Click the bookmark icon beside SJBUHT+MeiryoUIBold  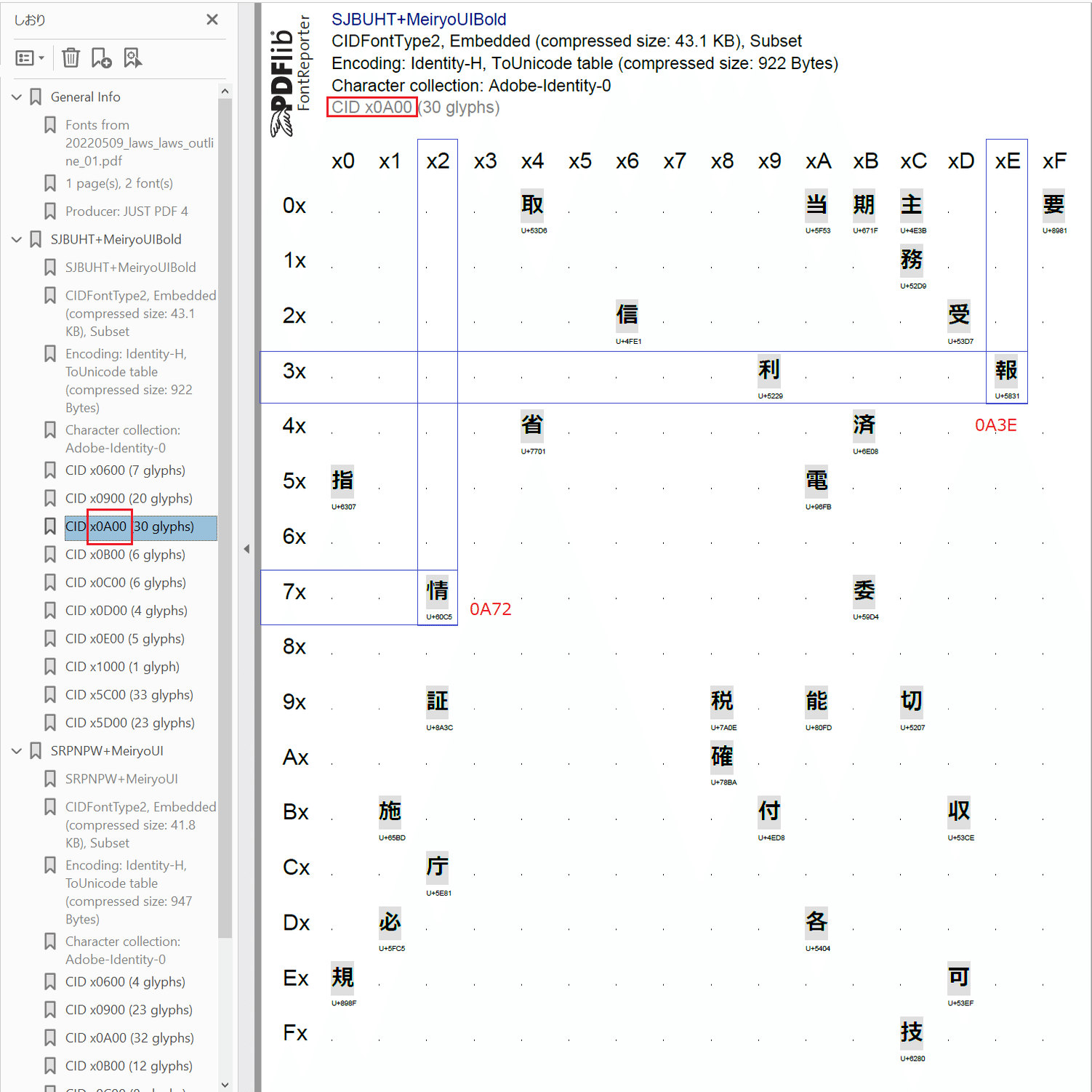[x=35, y=239]
